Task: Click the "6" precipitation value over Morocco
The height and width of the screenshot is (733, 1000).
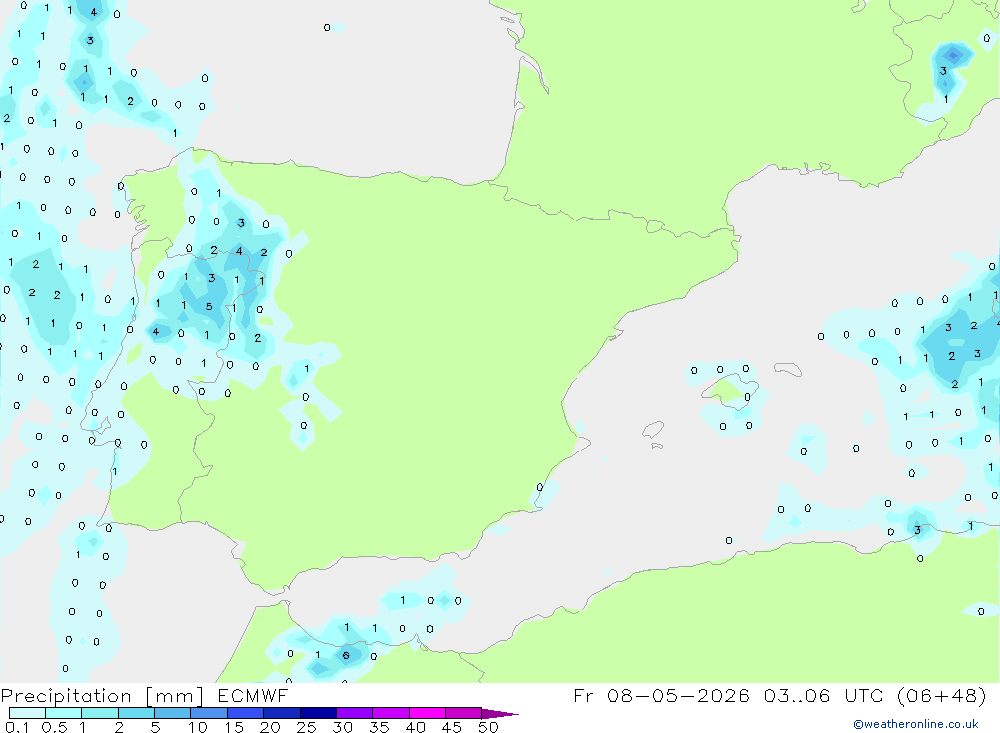Action: [x=346, y=655]
